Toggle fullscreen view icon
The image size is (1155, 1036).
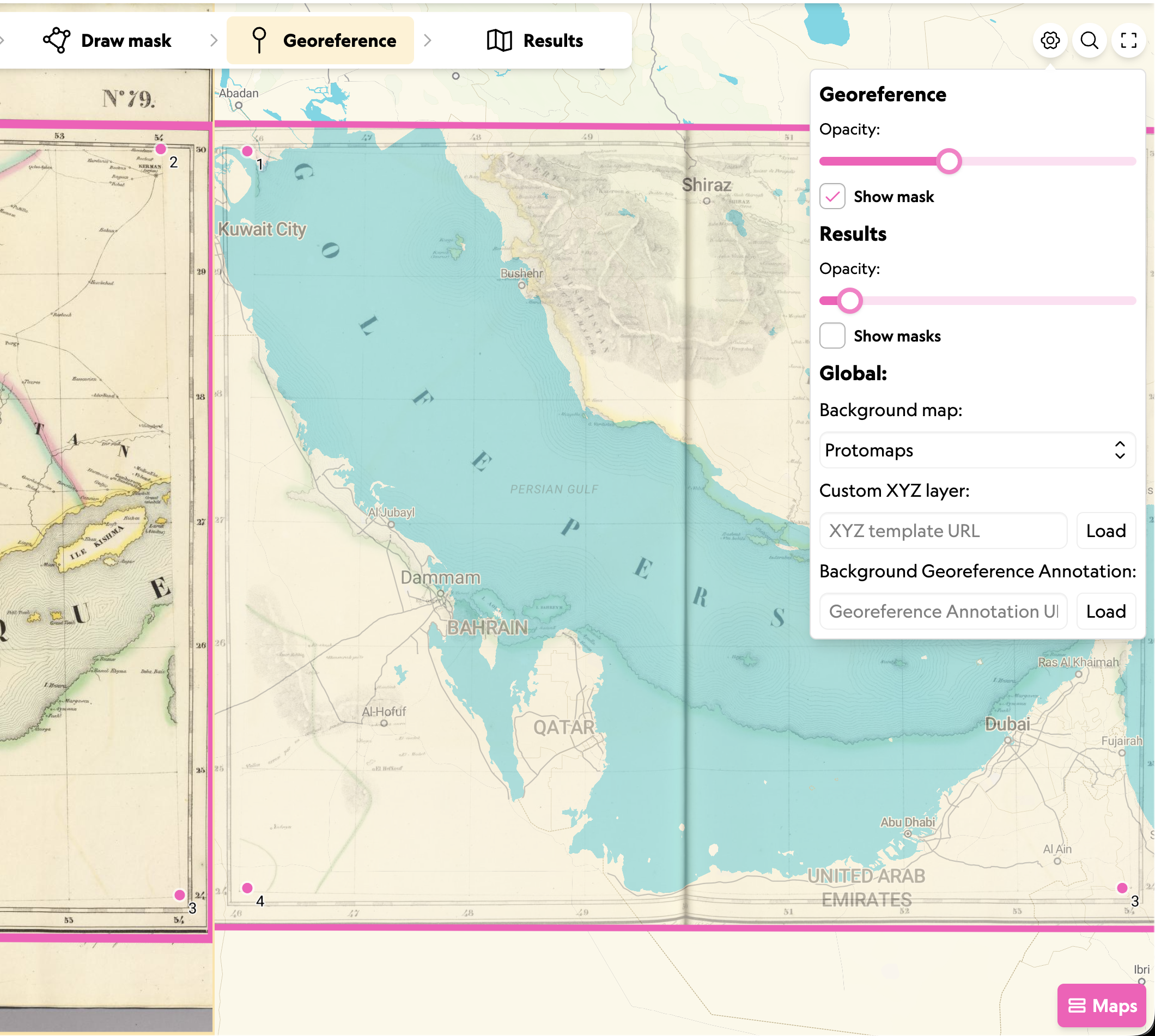tap(1128, 40)
